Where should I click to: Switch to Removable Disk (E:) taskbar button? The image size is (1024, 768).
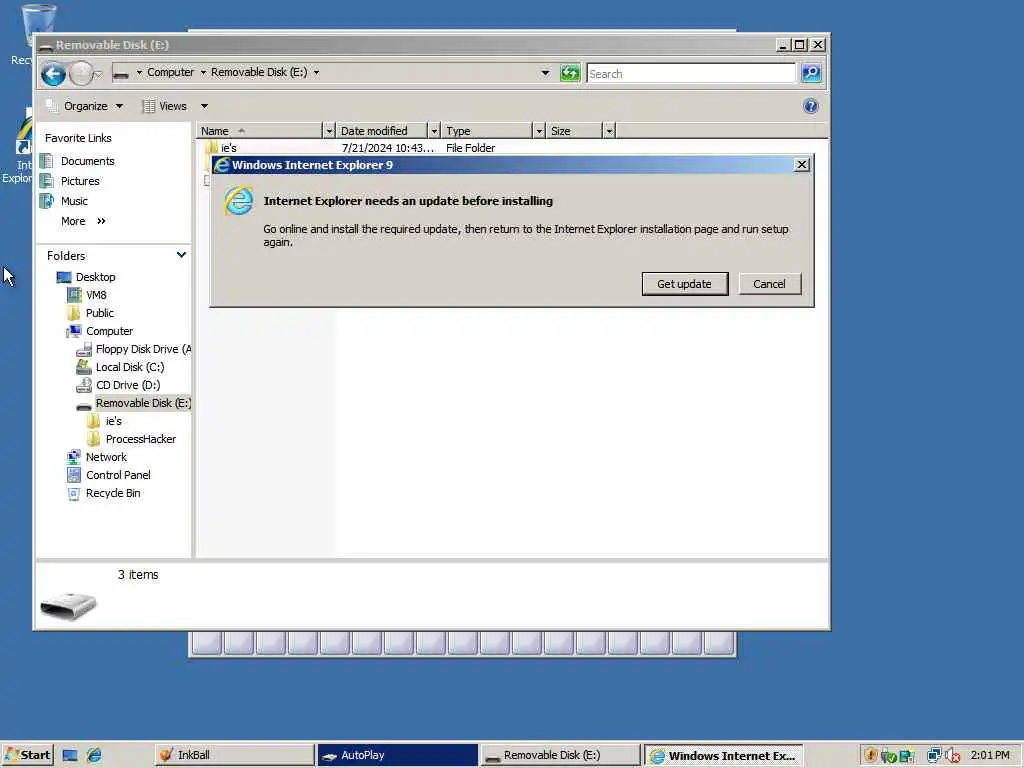pyautogui.click(x=560, y=755)
